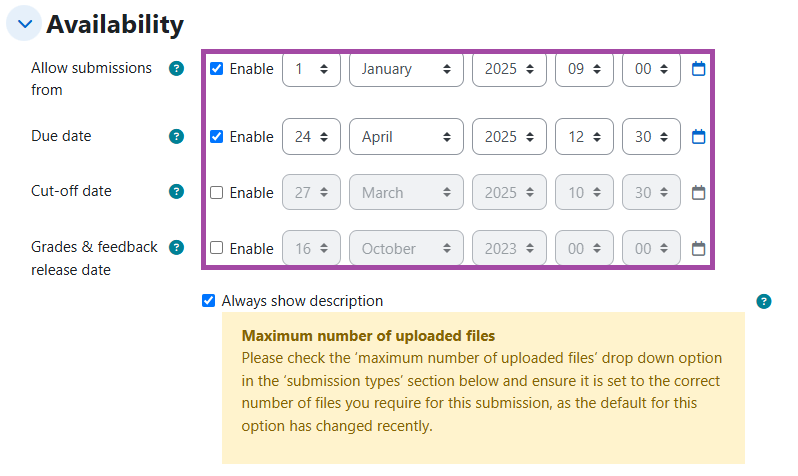This screenshot has width=798, height=476.
Task: Open minute 00 dropdown for submissions from
Action: (x=651, y=69)
